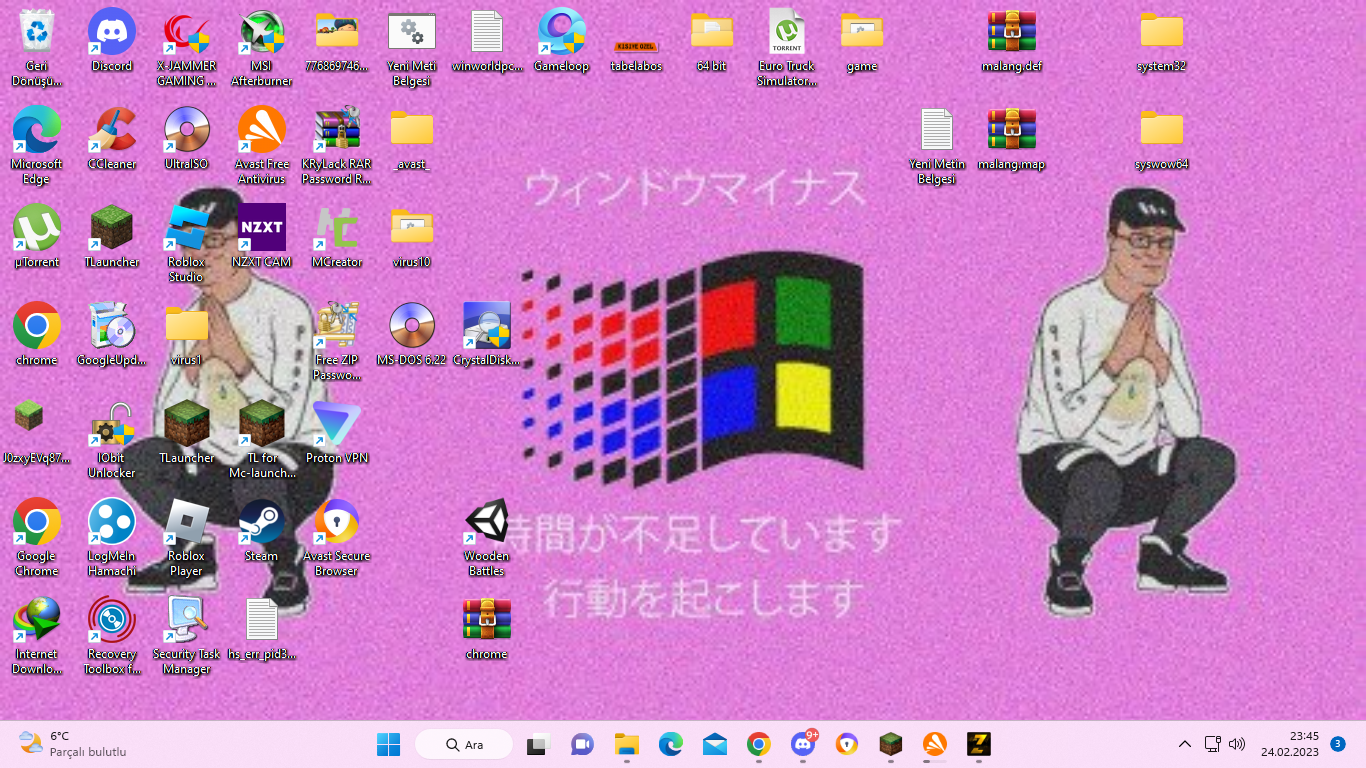
Task: Switch to Mail app on the taskbar
Action: click(x=714, y=744)
